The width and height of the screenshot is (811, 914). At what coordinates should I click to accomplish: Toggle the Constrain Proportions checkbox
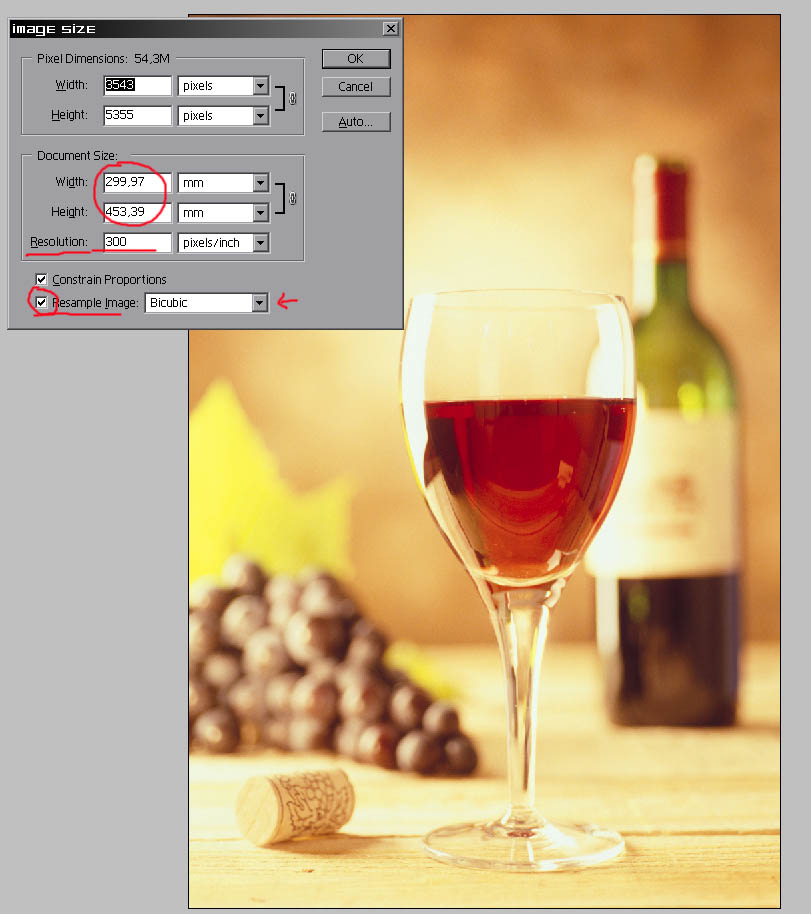pyautogui.click(x=41, y=279)
